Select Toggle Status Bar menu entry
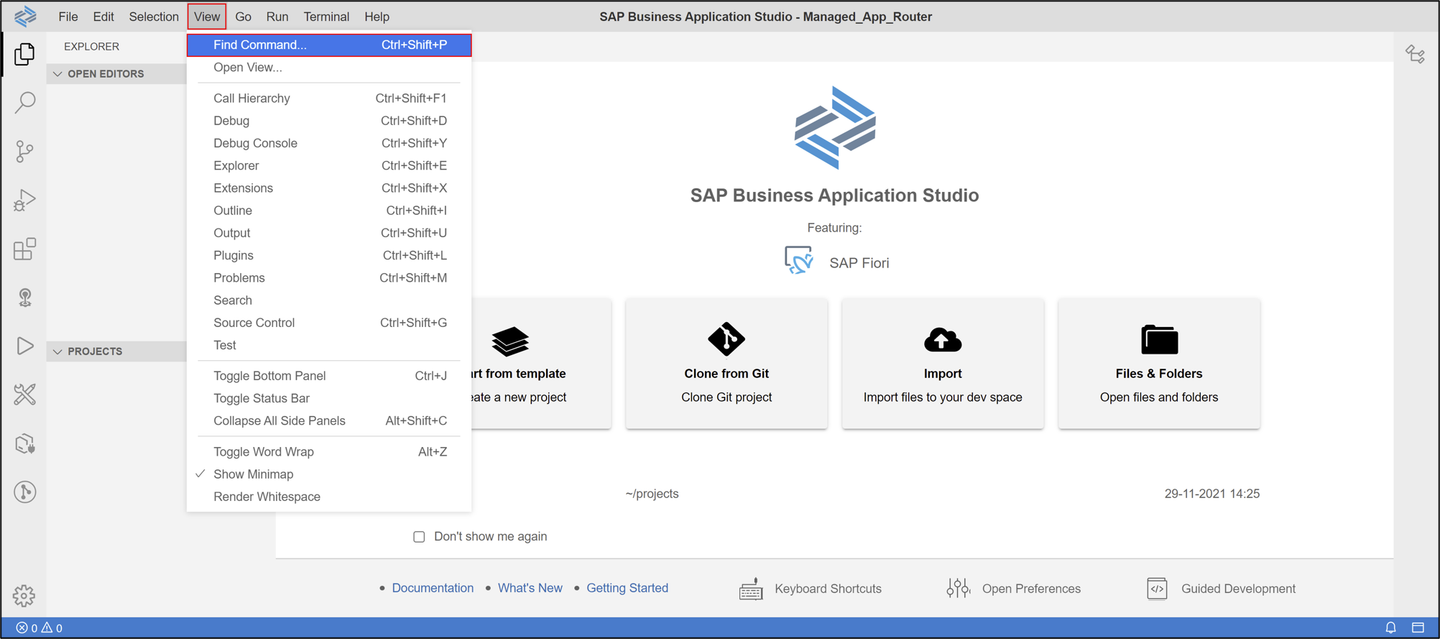This screenshot has width=1440, height=639. (x=329, y=398)
